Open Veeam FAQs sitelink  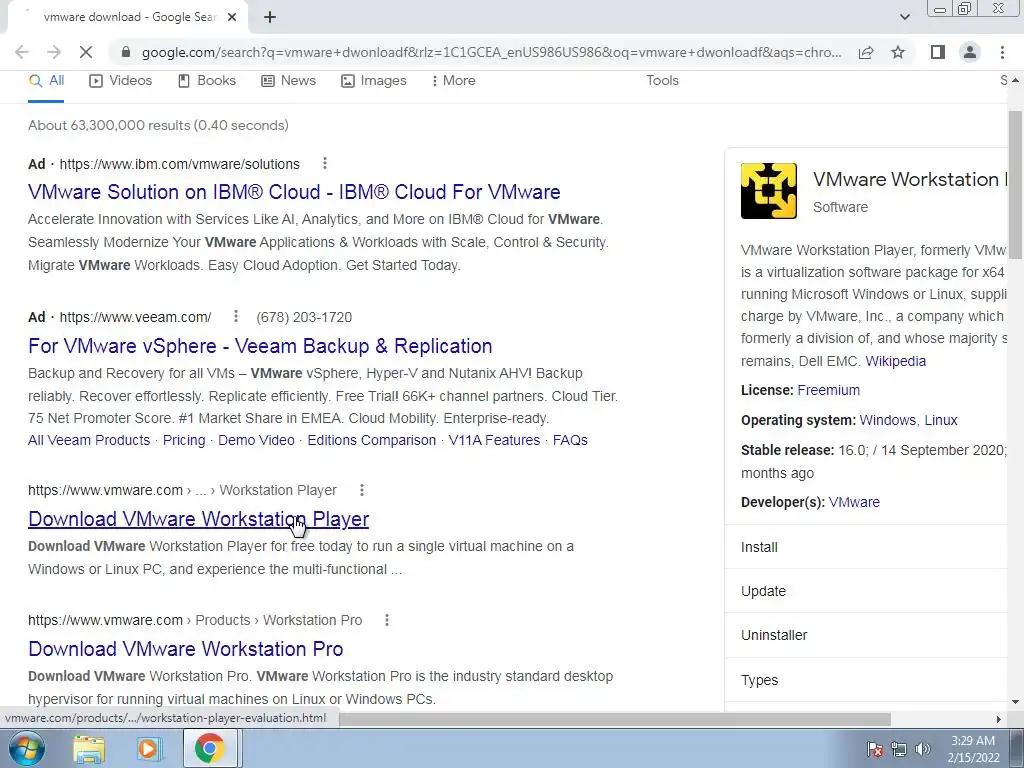[570, 440]
